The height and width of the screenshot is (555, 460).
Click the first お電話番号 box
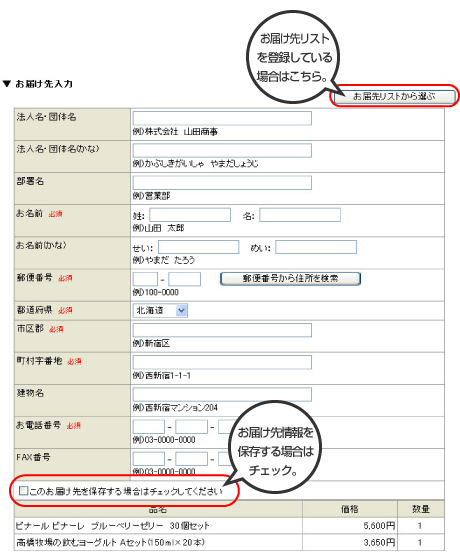149,427
